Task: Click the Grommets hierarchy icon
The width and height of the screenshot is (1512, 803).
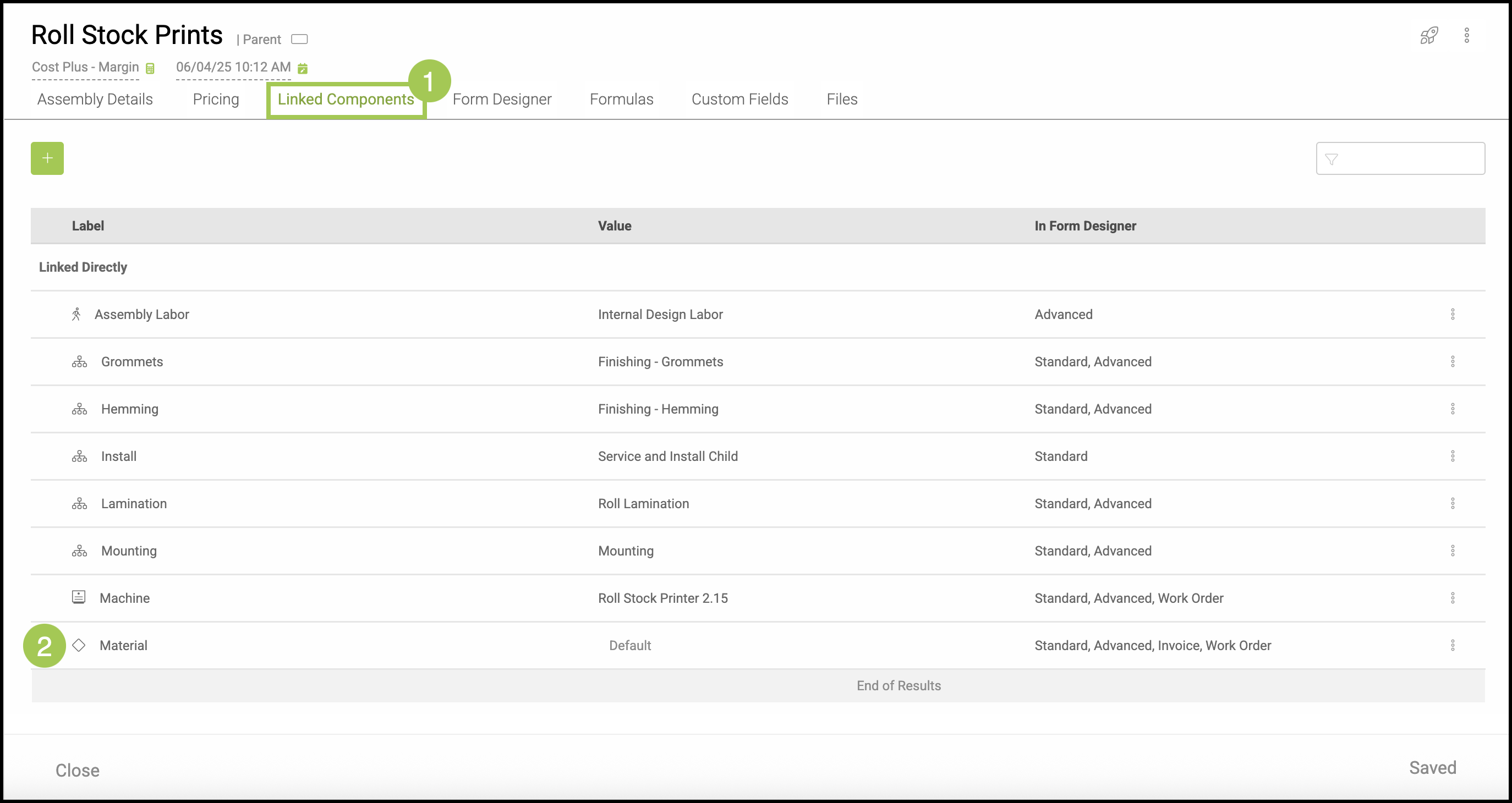Action: [79, 362]
